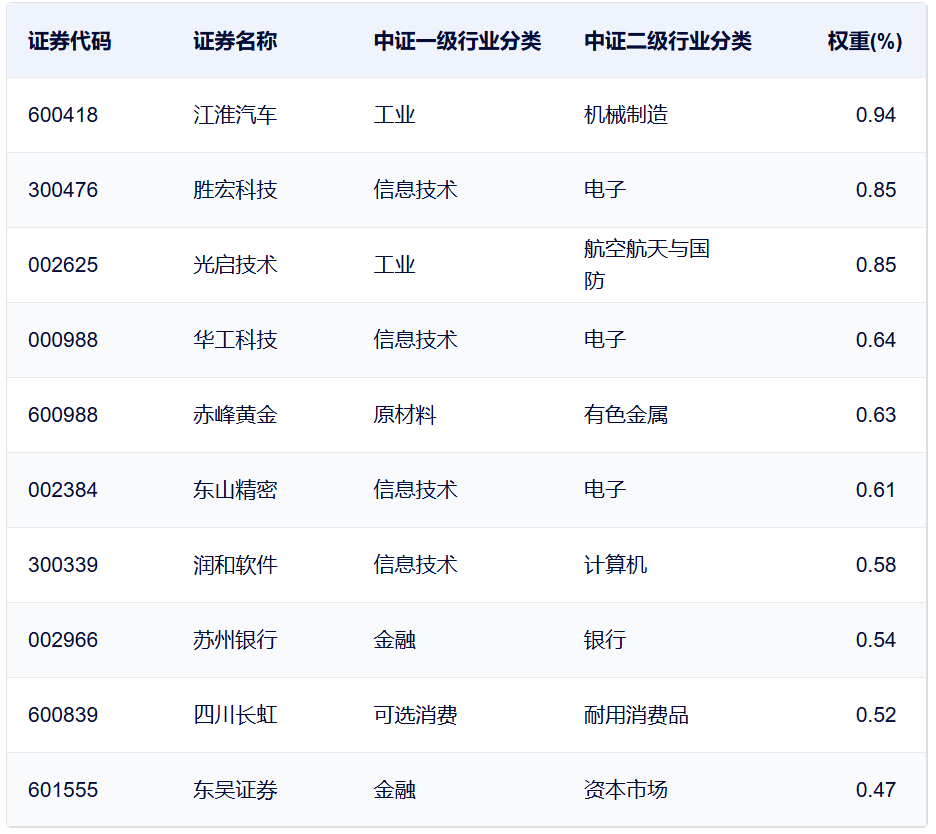Screen dimensions: 936x834
Task: Click the weight value 0.61
Action: pyautogui.click(x=875, y=490)
